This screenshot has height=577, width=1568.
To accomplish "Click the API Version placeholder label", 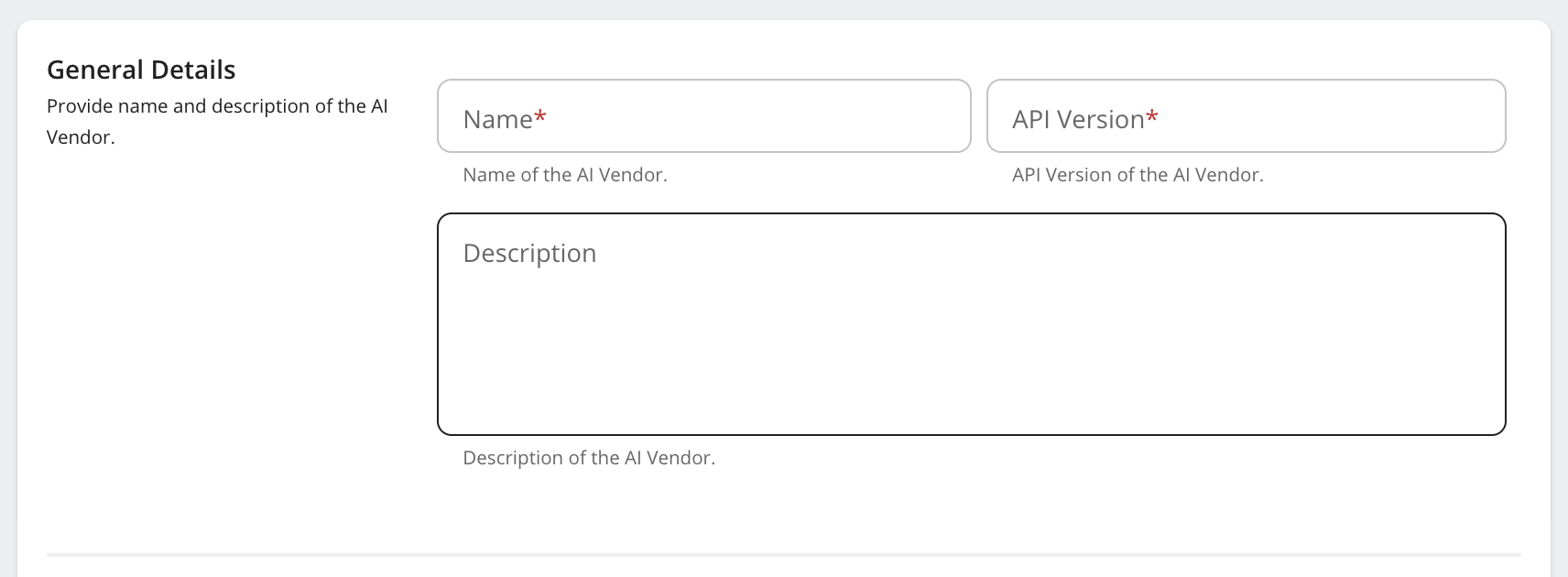I will [x=1078, y=120].
